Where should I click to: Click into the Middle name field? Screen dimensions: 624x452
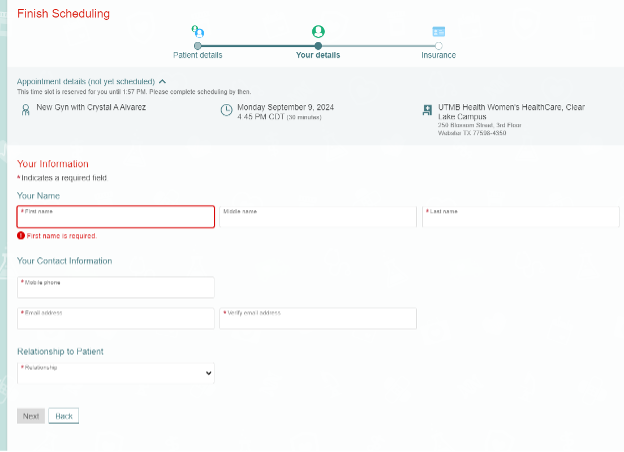point(317,217)
